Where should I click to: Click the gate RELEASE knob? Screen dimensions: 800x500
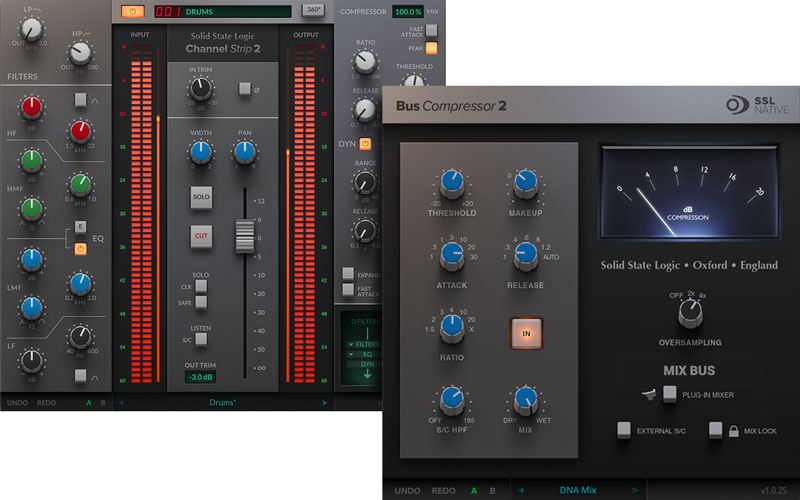coord(365,231)
